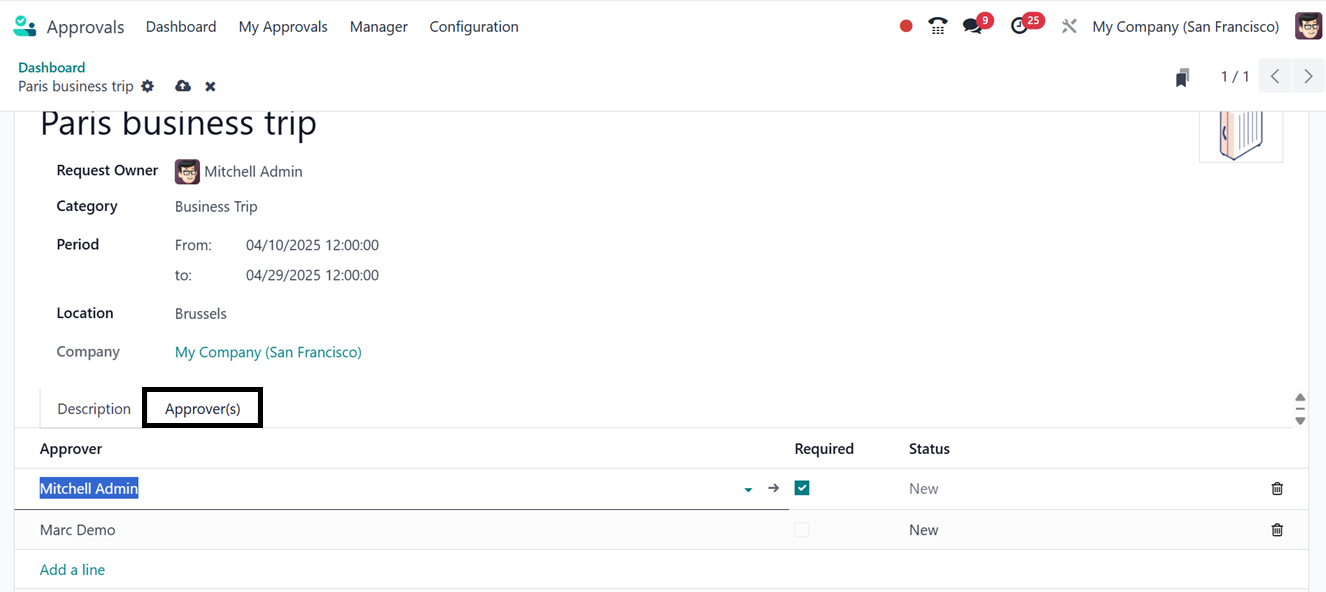Open the My Approvals menu
Screen dimensions: 1326x592
[283, 27]
